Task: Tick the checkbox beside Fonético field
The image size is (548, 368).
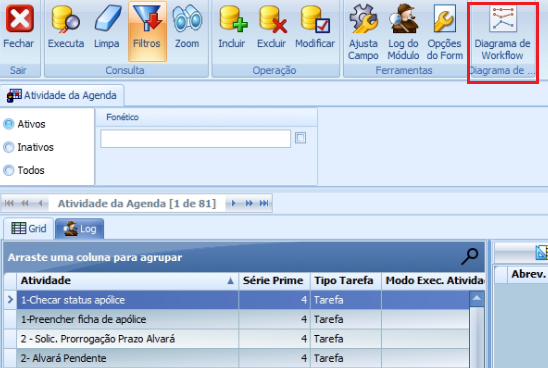Action: click(300, 138)
